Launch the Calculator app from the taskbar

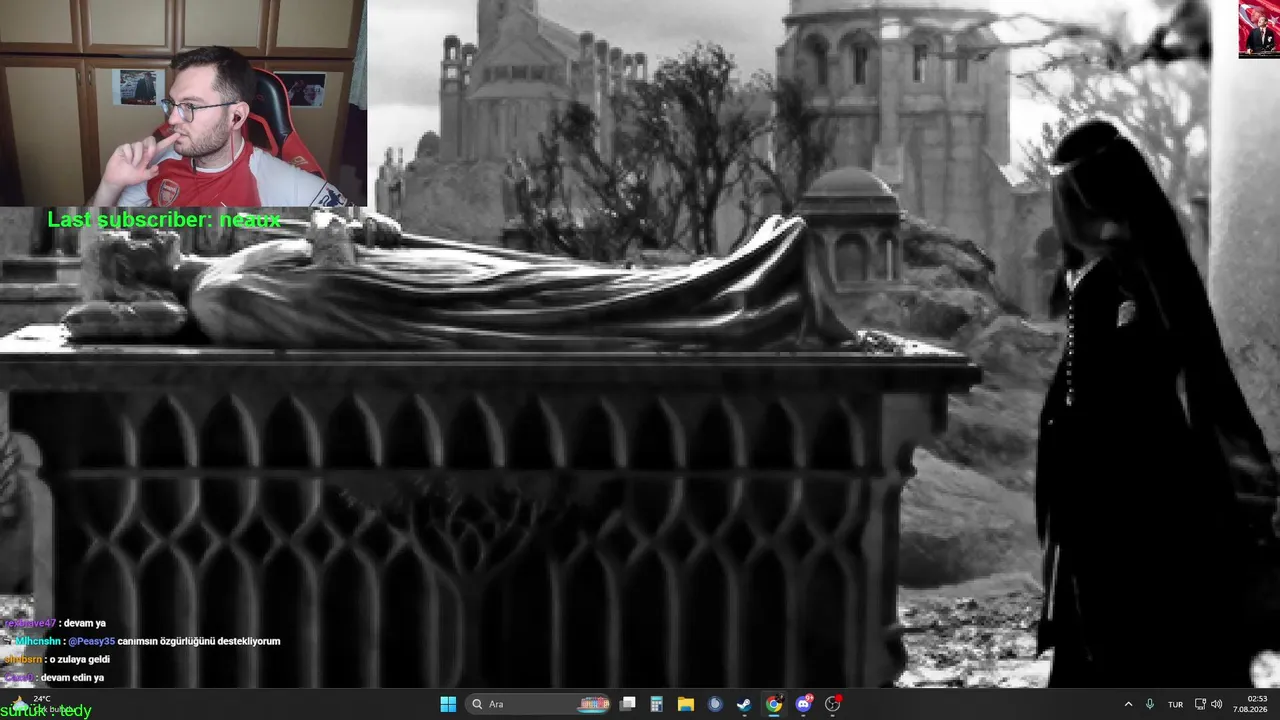(x=657, y=704)
